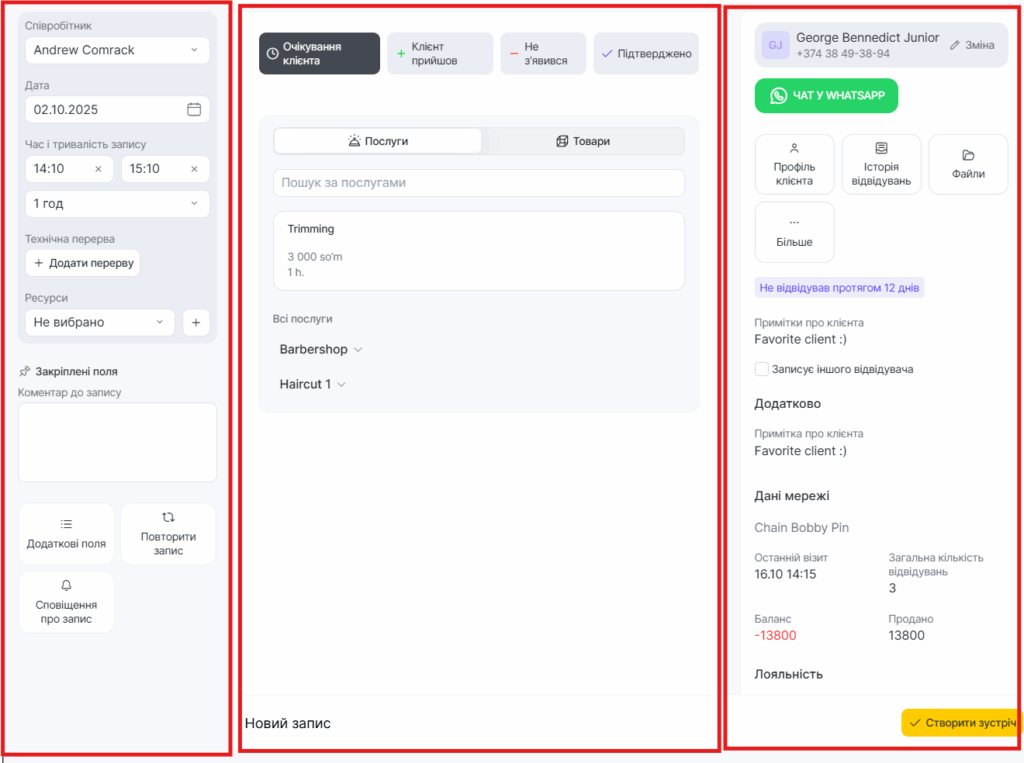The width and height of the screenshot is (1024, 763).
Task: Open Сповіщення про запис notifications
Action: pyautogui.click(x=66, y=602)
